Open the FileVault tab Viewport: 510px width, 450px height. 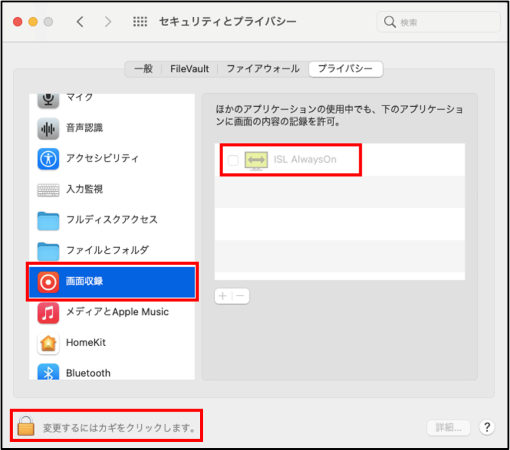point(190,69)
